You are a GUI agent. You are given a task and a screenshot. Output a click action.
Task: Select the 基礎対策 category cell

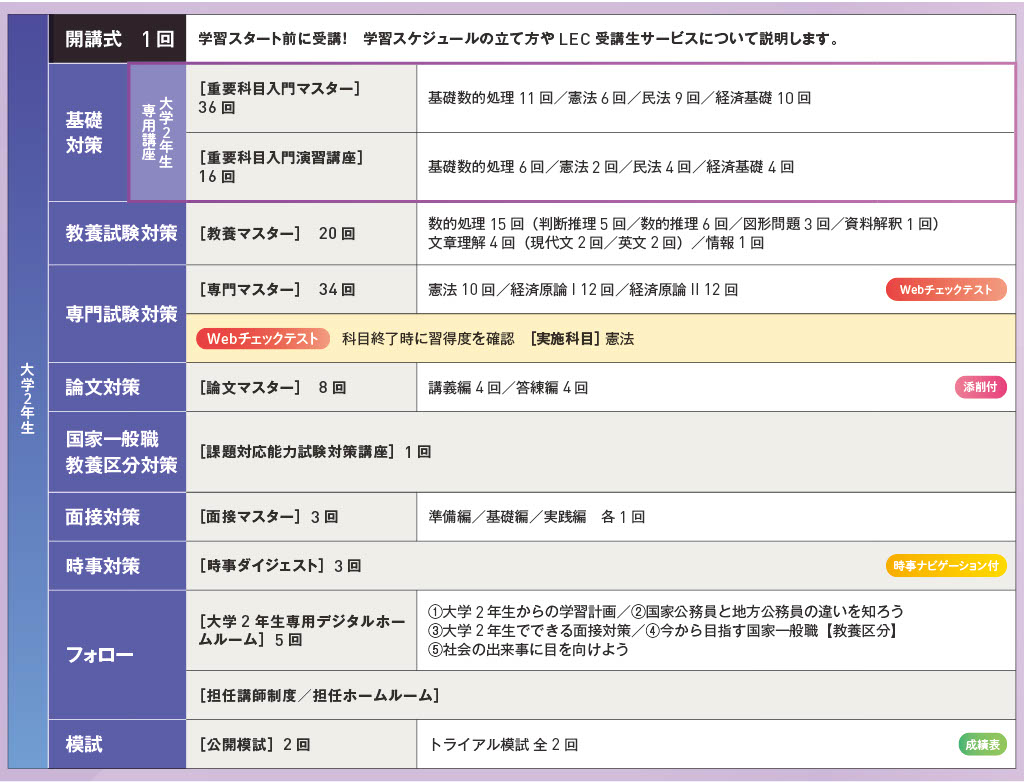[x=88, y=133]
